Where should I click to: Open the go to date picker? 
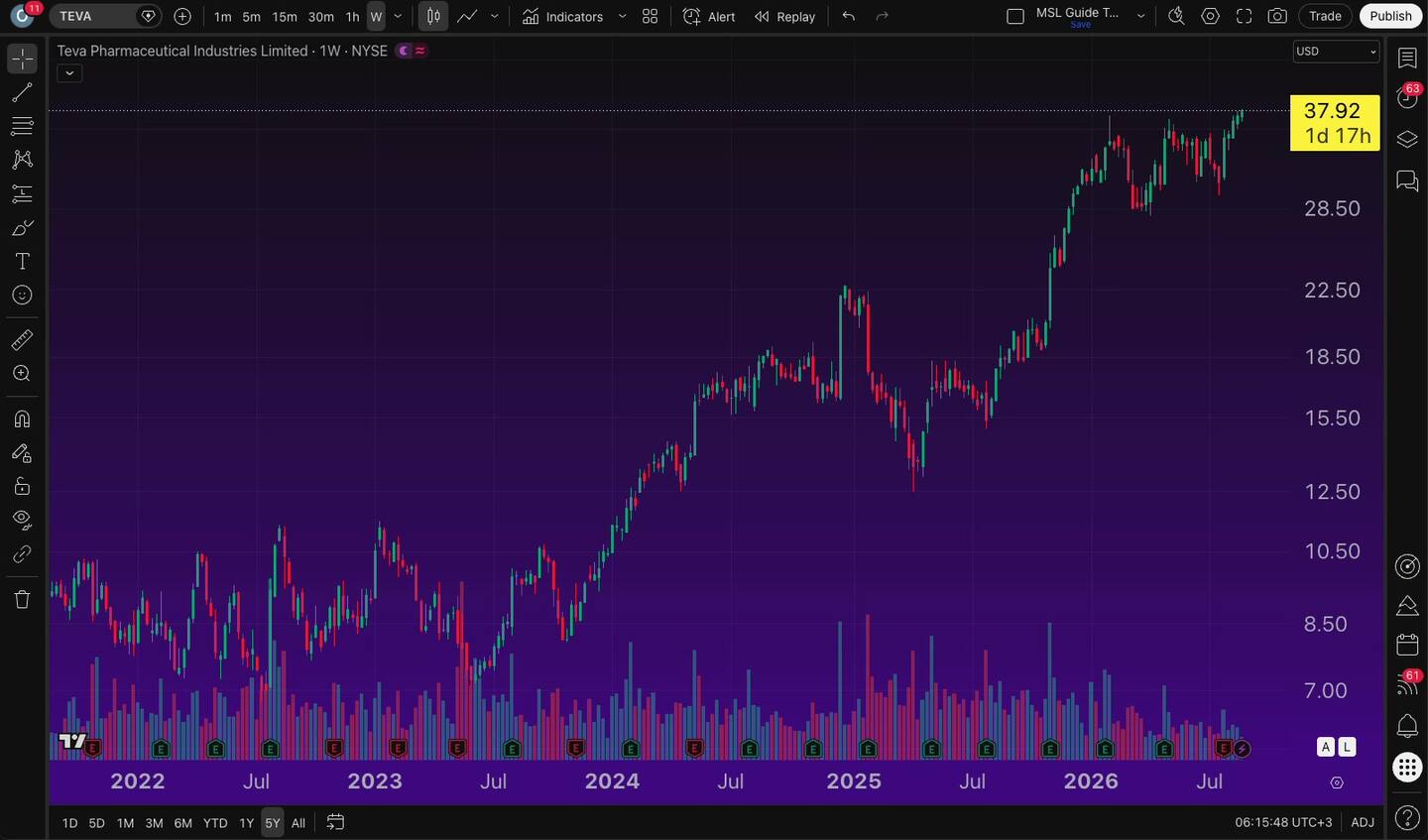pyautogui.click(x=335, y=822)
